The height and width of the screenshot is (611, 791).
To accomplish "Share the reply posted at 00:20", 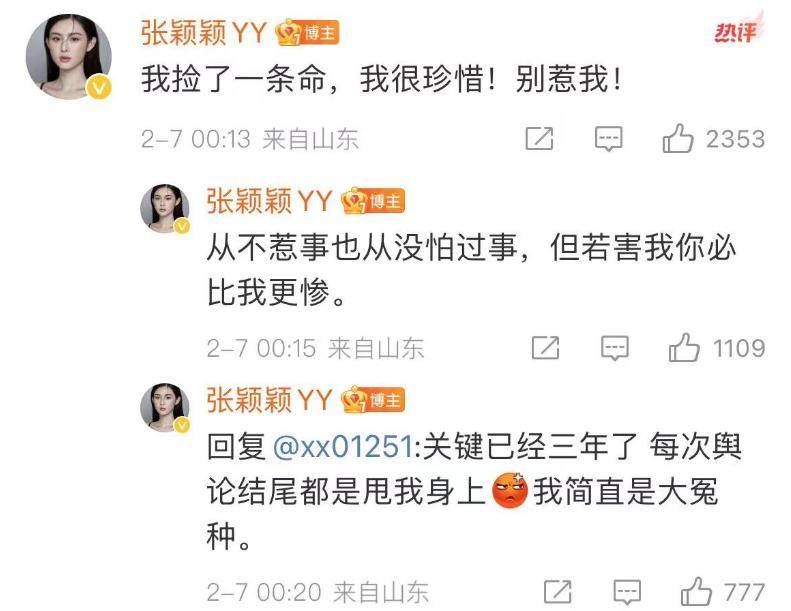I will click(558, 591).
